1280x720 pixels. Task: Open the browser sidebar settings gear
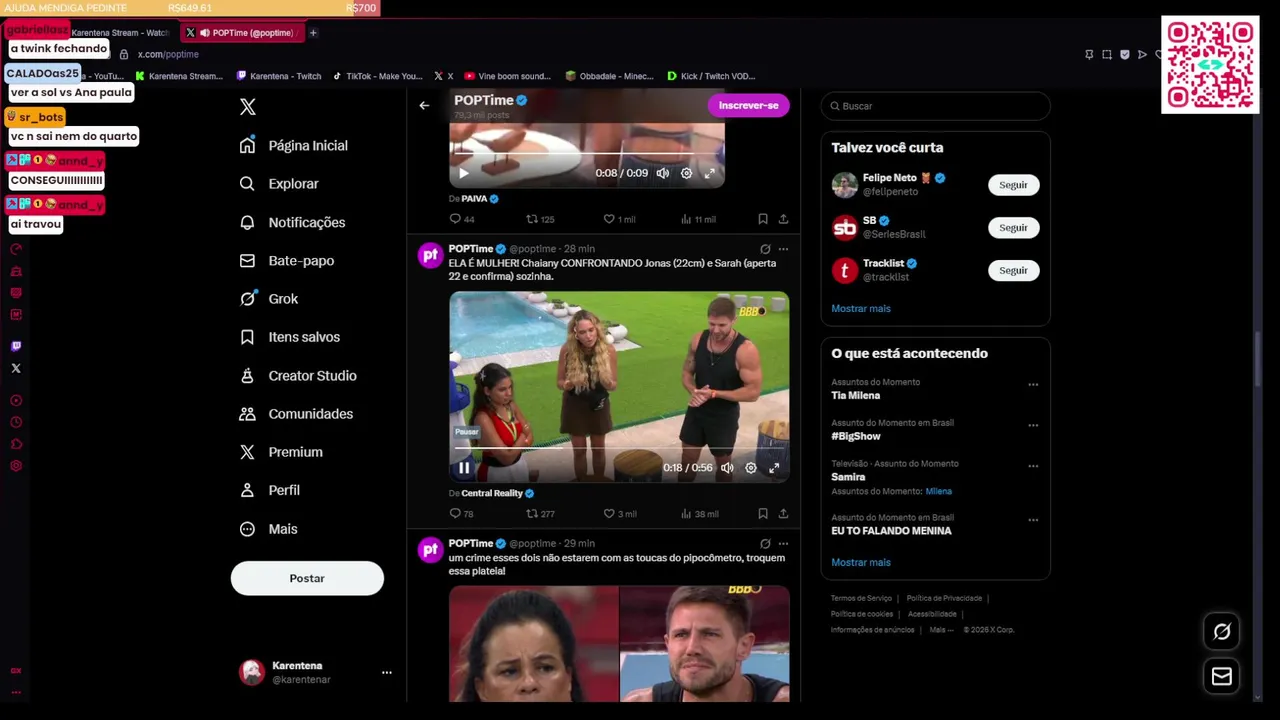point(16,466)
